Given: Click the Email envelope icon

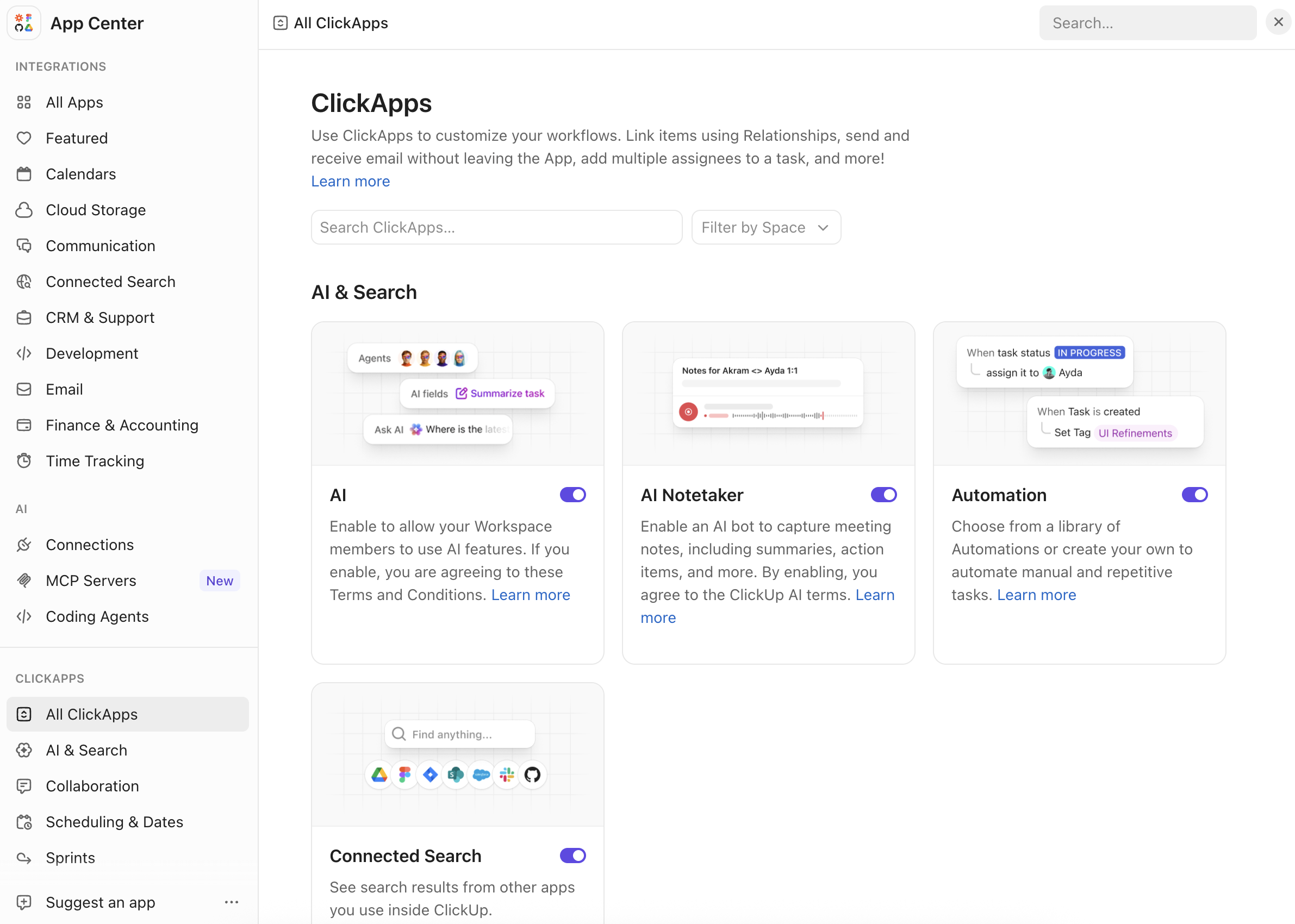Looking at the screenshot, I should 24,389.
